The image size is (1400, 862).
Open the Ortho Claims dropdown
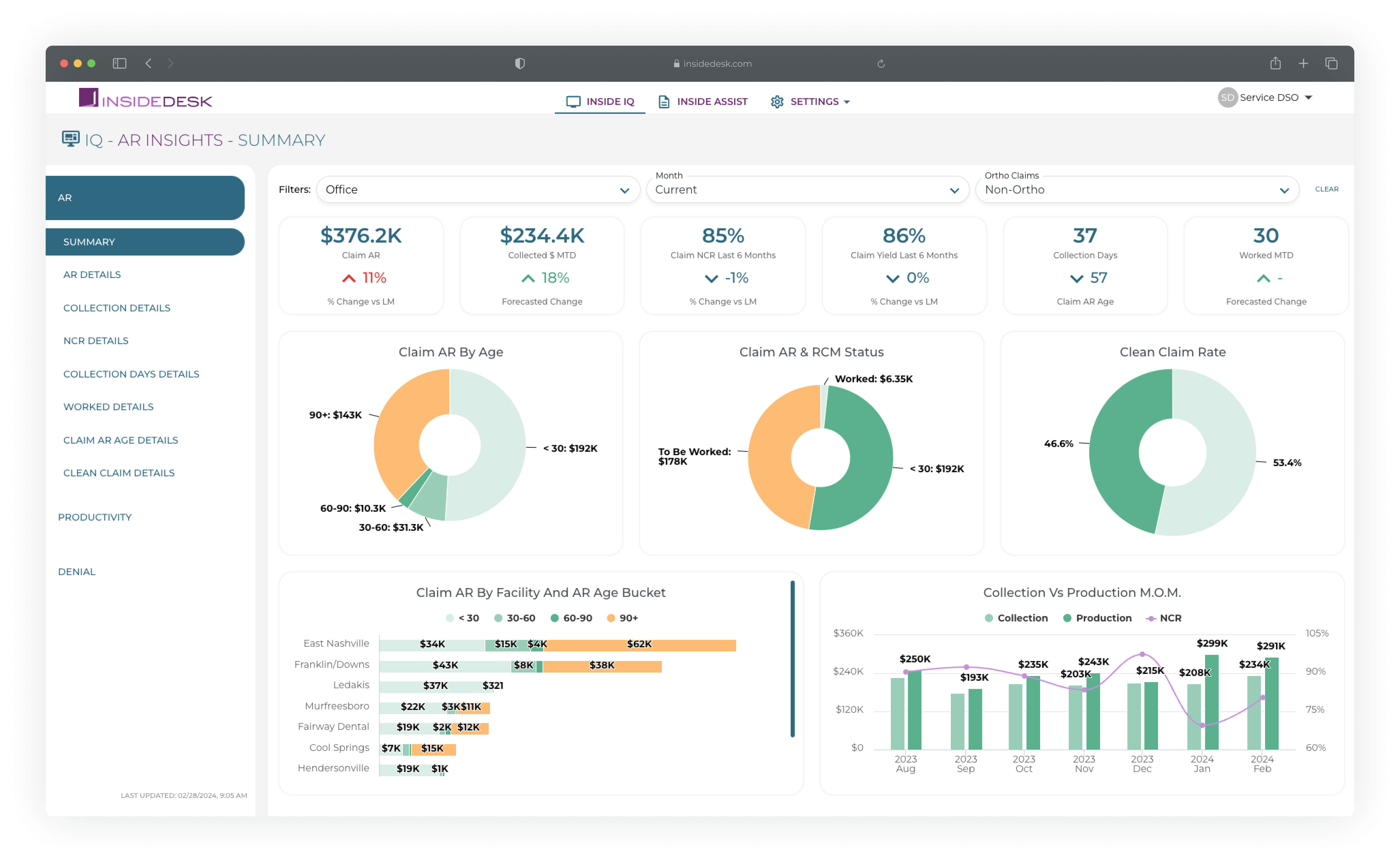1137,189
